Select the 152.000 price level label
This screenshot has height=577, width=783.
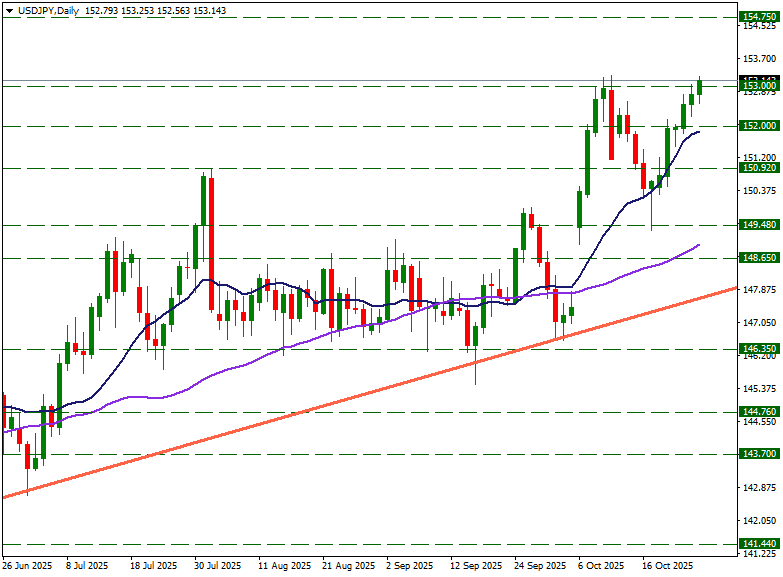click(759, 126)
